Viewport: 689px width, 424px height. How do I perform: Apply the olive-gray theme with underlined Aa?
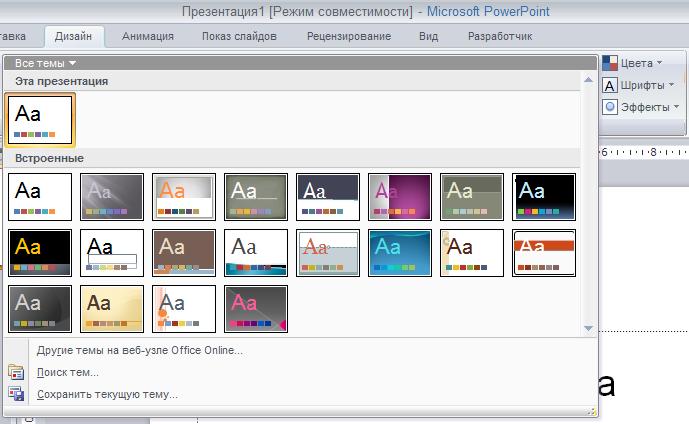point(256,196)
